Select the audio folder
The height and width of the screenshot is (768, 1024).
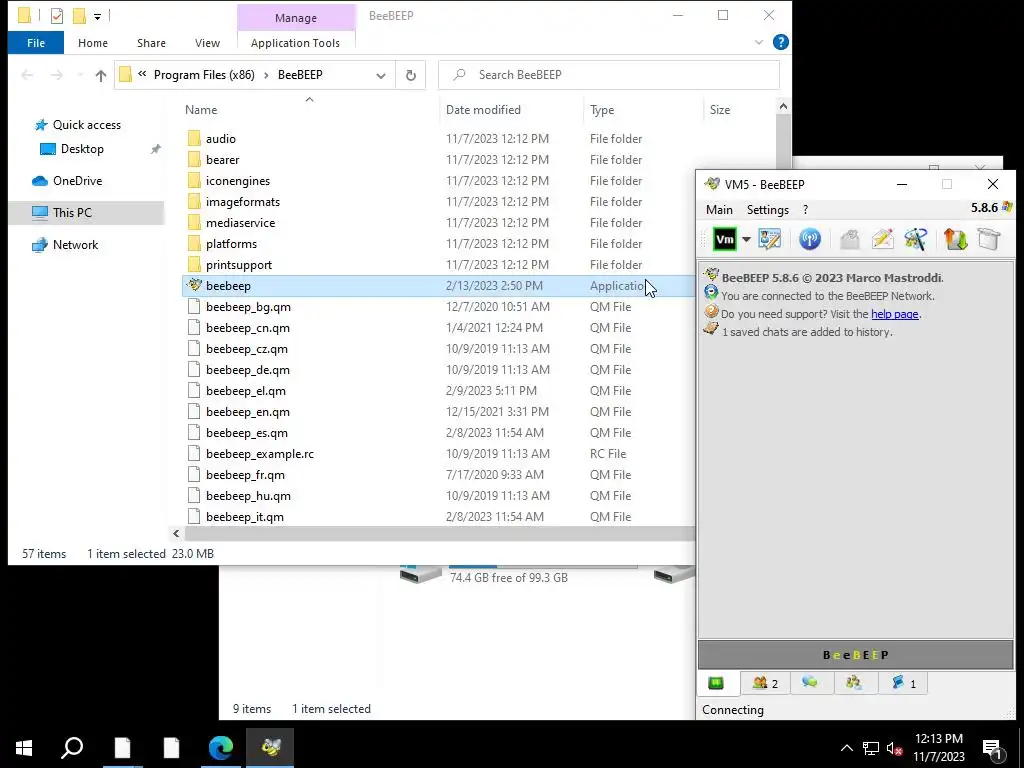coord(221,138)
